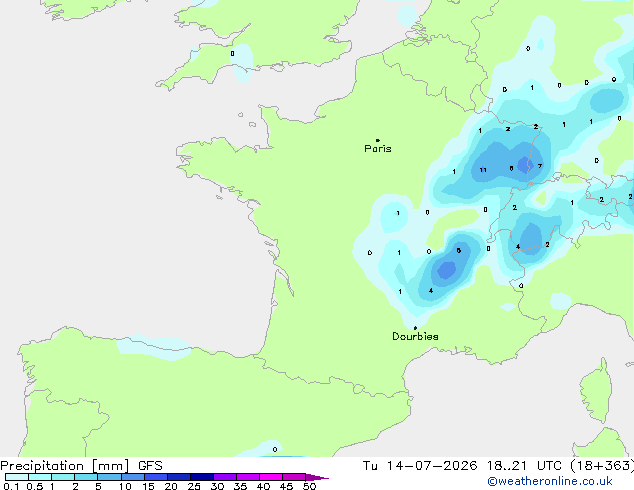This screenshot has height=490, width=634.
Task: Pick the 20–25 mm dark blue legend swatch
Action: (x=179, y=477)
